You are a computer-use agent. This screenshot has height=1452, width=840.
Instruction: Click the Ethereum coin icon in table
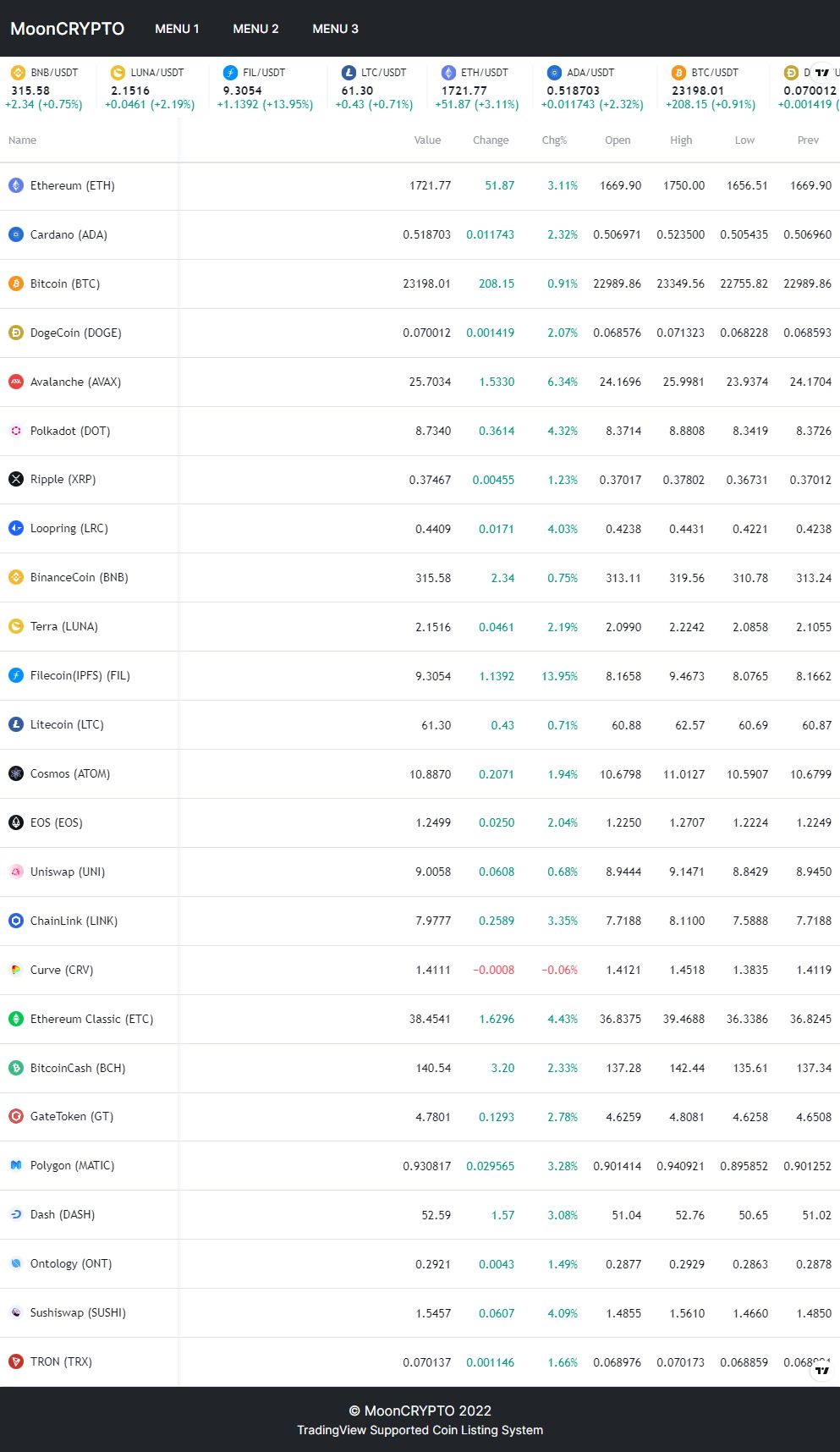tap(16, 185)
